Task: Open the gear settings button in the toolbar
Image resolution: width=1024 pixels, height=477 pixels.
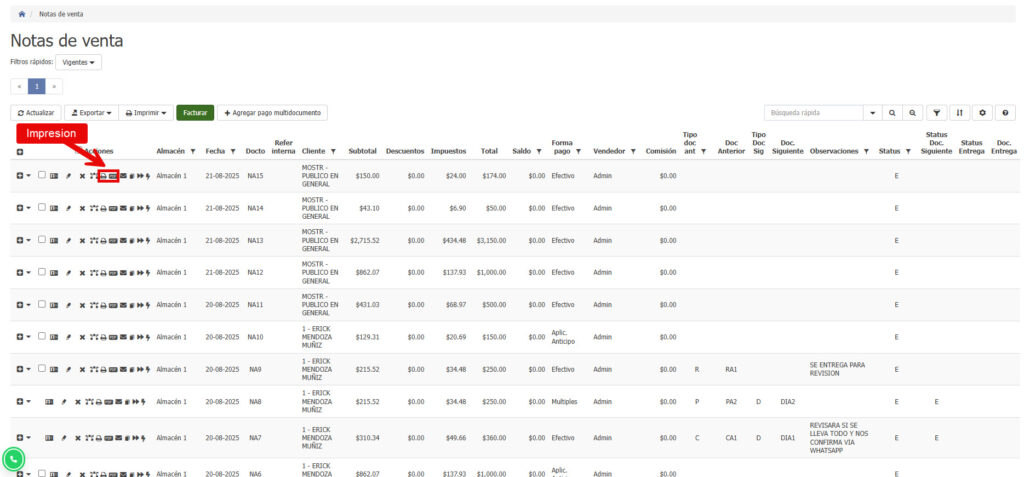Action: coord(982,113)
